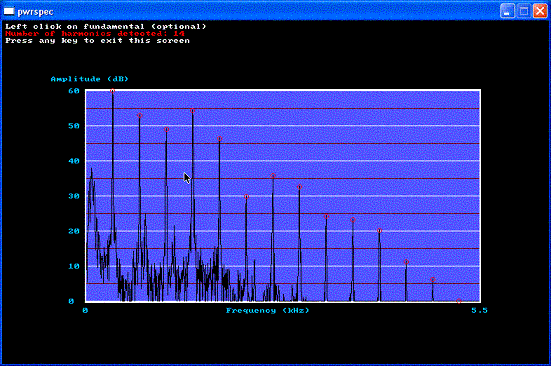Click the eleventh harmonic marker at 20 dB

[x=380, y=231]
